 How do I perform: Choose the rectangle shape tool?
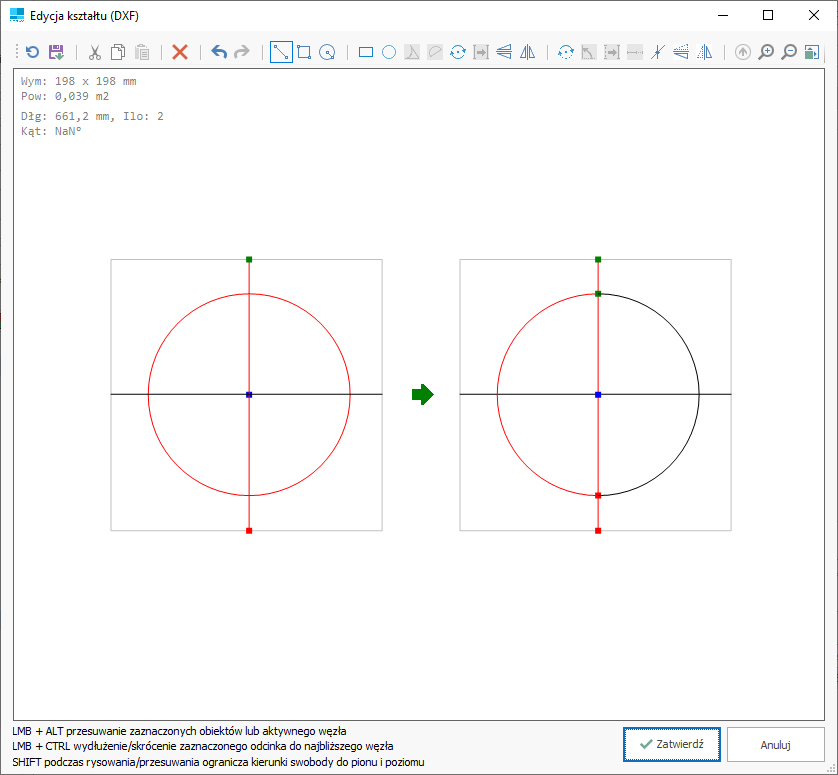point(366,52)
